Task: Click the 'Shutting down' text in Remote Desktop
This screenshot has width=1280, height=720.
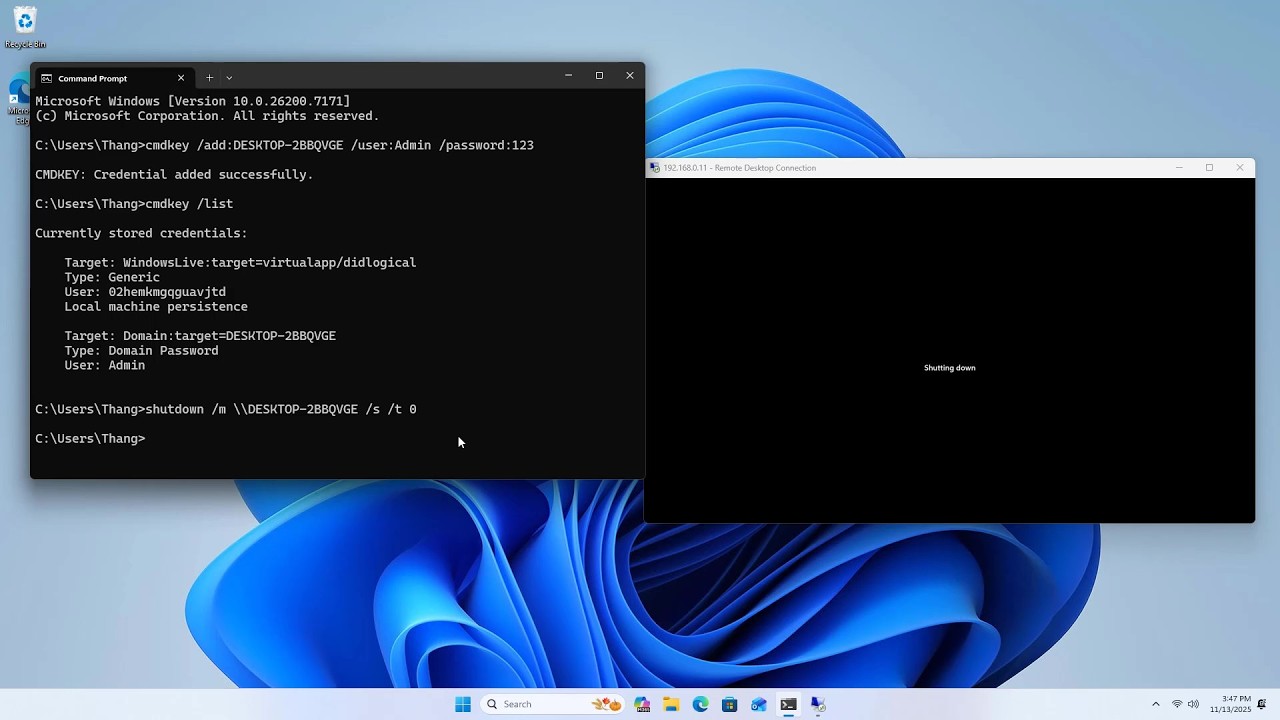Action: click(x=949, y=368)
